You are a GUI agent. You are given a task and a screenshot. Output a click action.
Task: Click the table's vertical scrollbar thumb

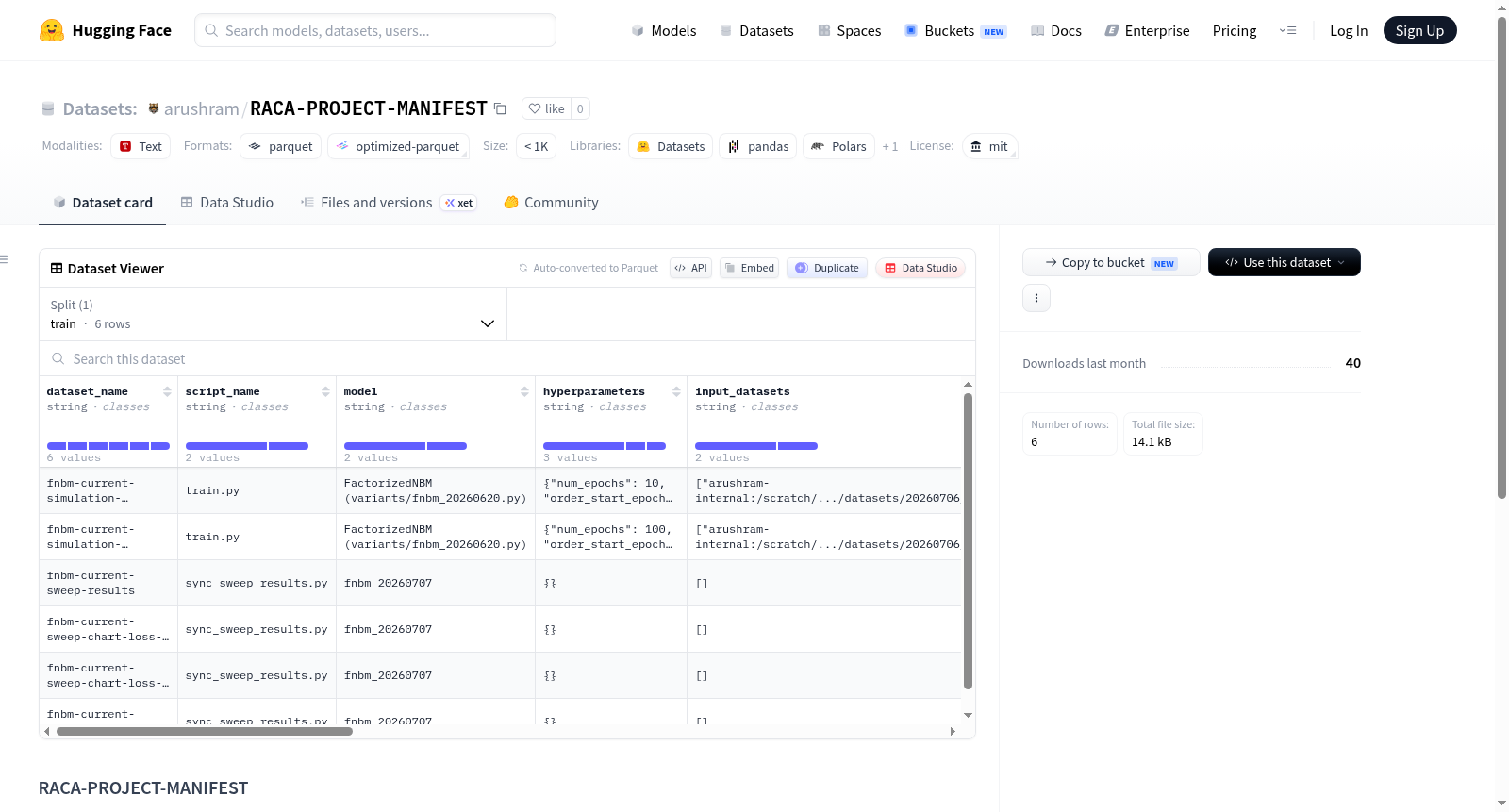[x=968, y=541]
